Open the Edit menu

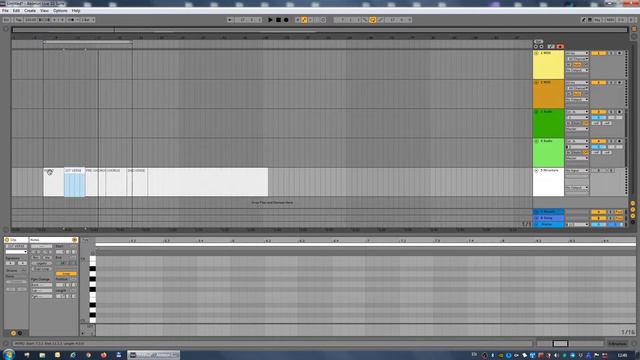[16, 11]
